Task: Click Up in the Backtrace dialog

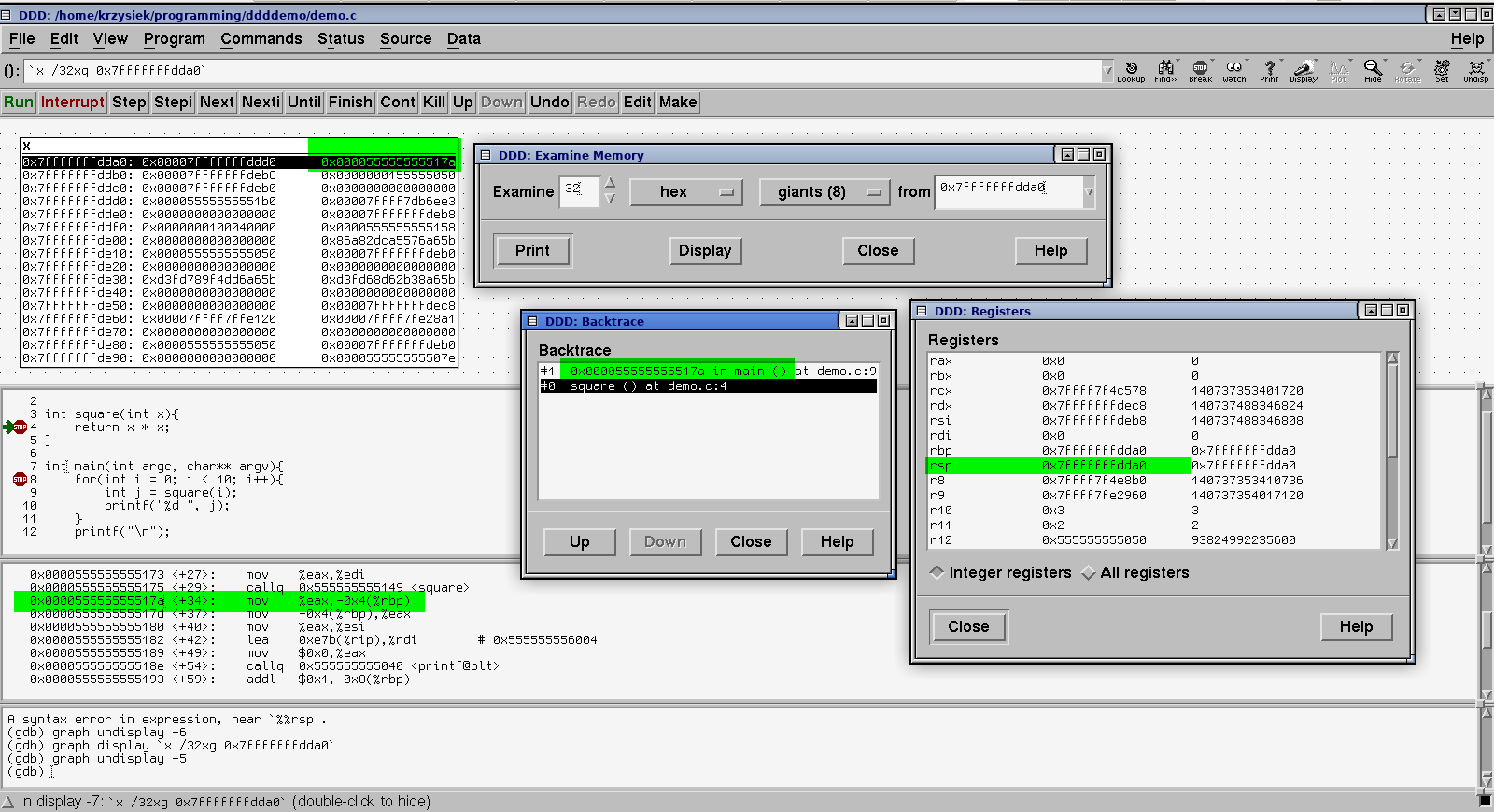Action: pyautogui.click(x=580, y=542)
